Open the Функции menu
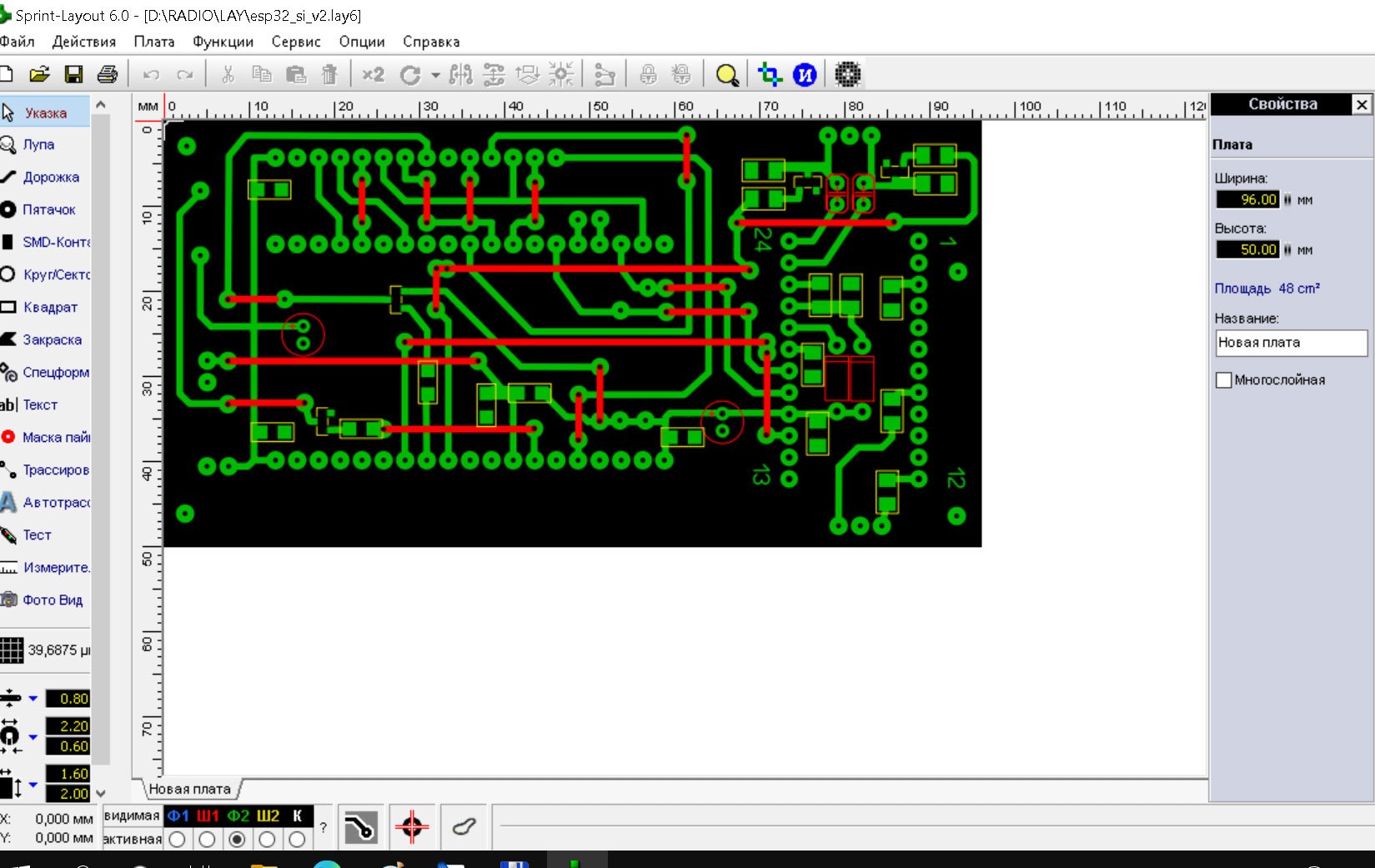Screen dimensions: 1375x868 pyautogui.click(x=223, y=42)
